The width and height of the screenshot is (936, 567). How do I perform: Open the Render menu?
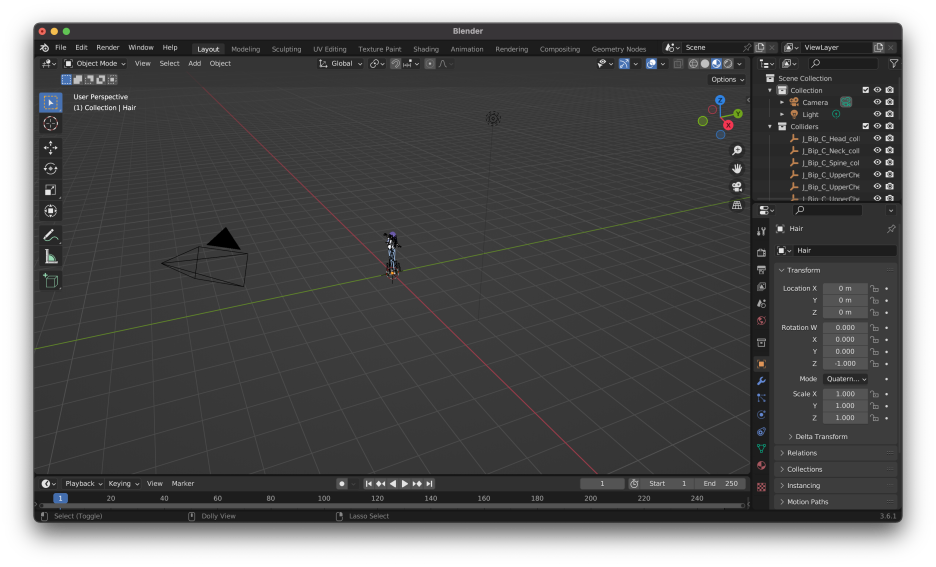107,48
